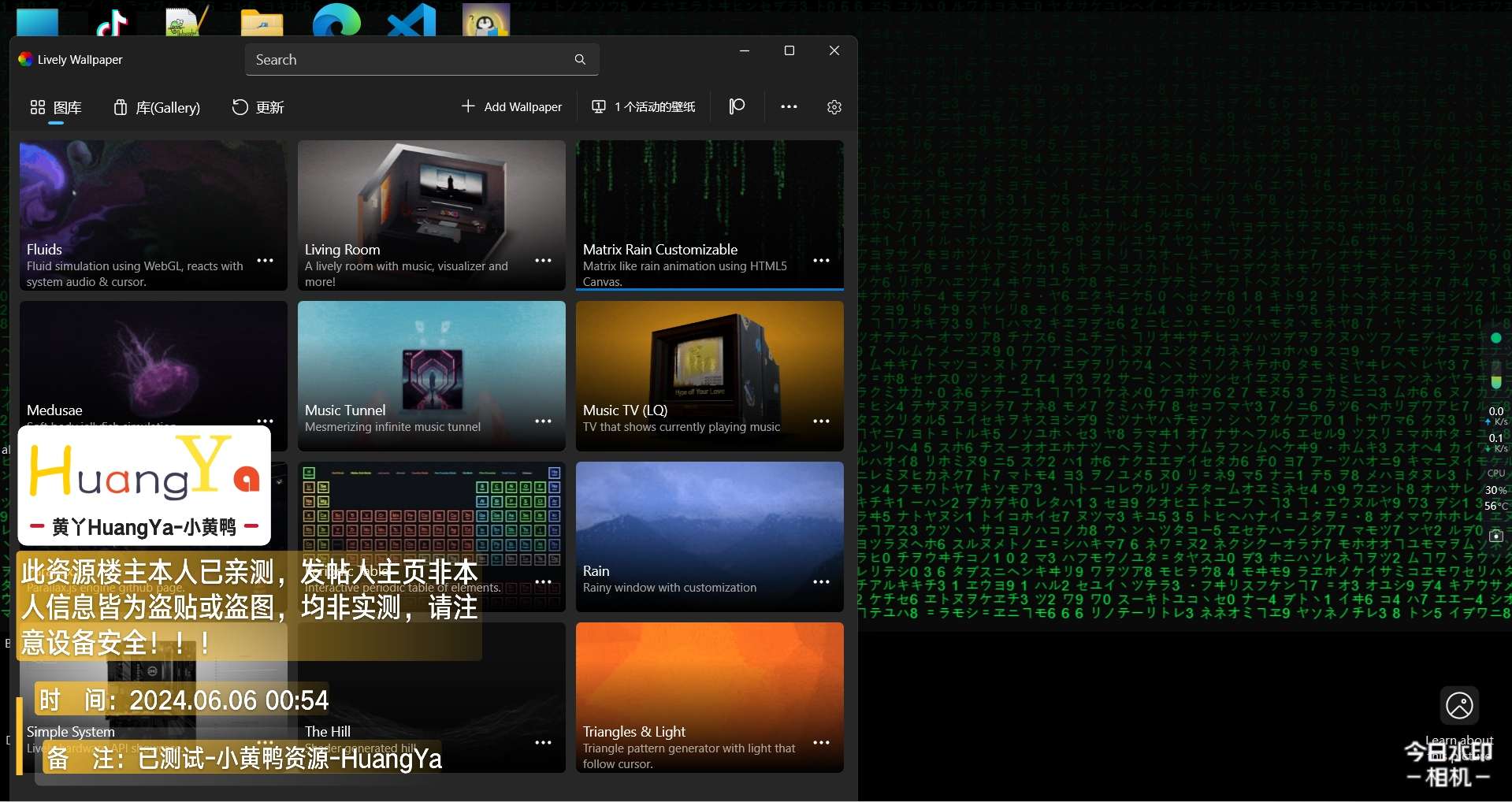Select the Music TV (LQ) wallpaper thumbnail

coord(709,362)
